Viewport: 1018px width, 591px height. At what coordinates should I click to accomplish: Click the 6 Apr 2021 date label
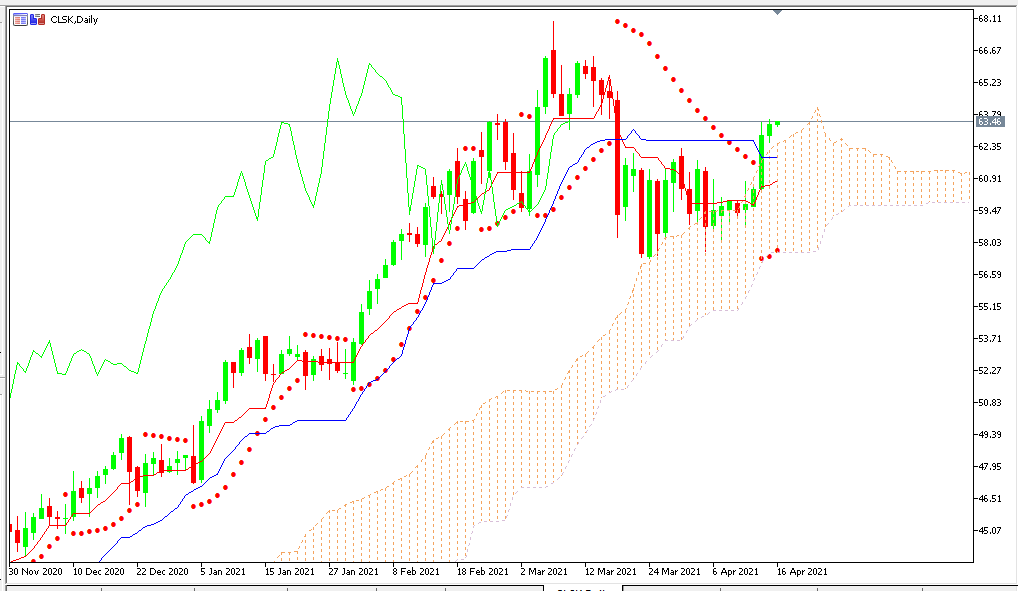(736, 572)
